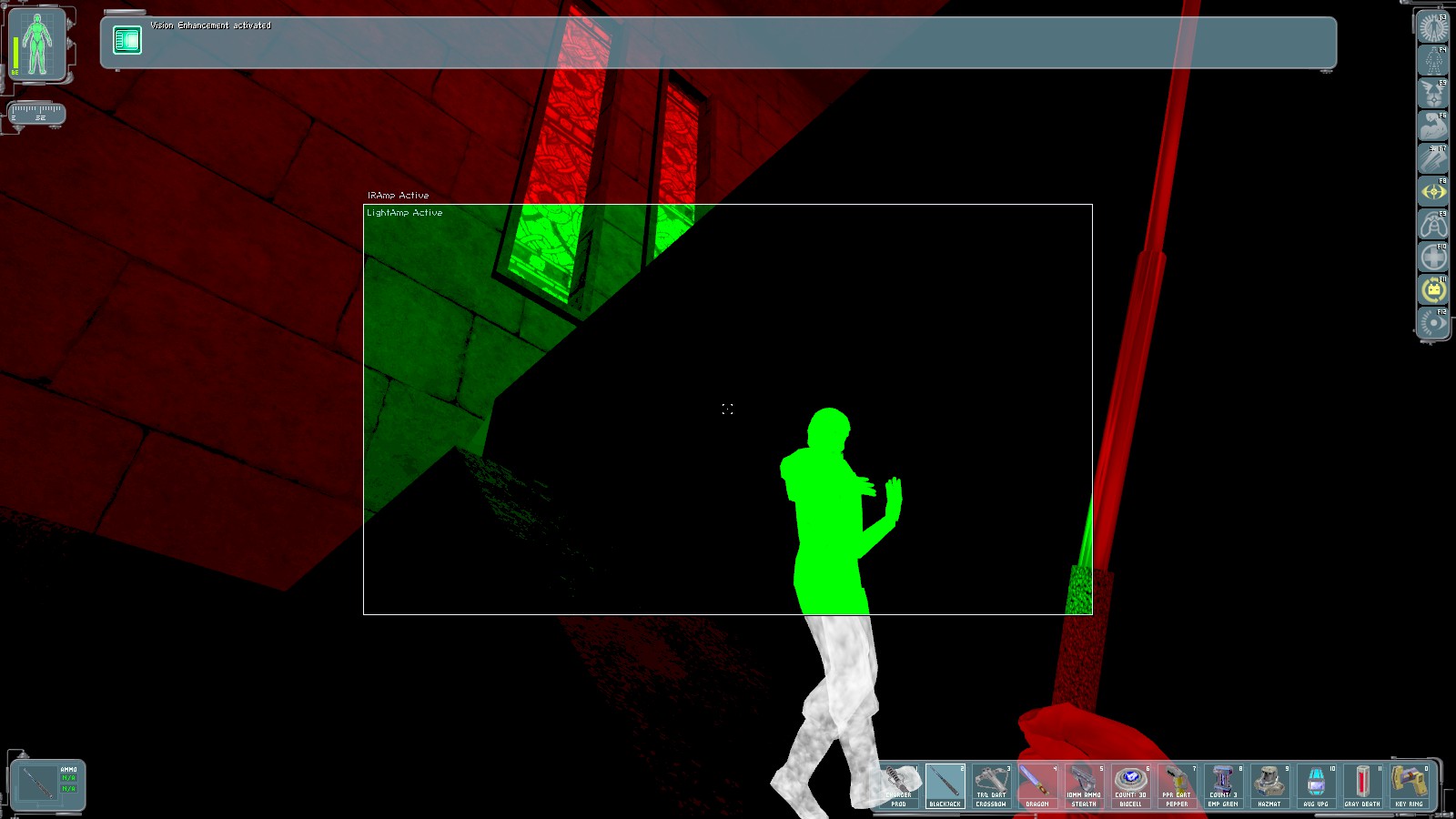This screenshot has height=819, width=1456.
Task: Select the Blackjack in belt slot 2
Action: [945, 786]
